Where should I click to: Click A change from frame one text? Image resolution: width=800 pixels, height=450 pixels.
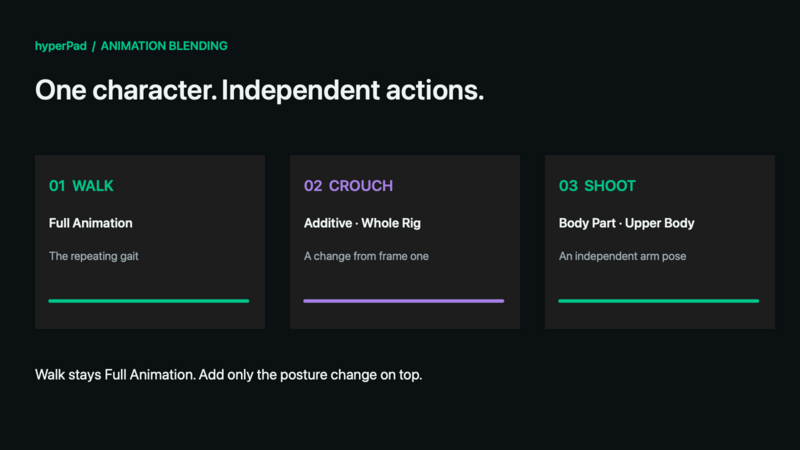pyautogui.click(x=366, y=256)
